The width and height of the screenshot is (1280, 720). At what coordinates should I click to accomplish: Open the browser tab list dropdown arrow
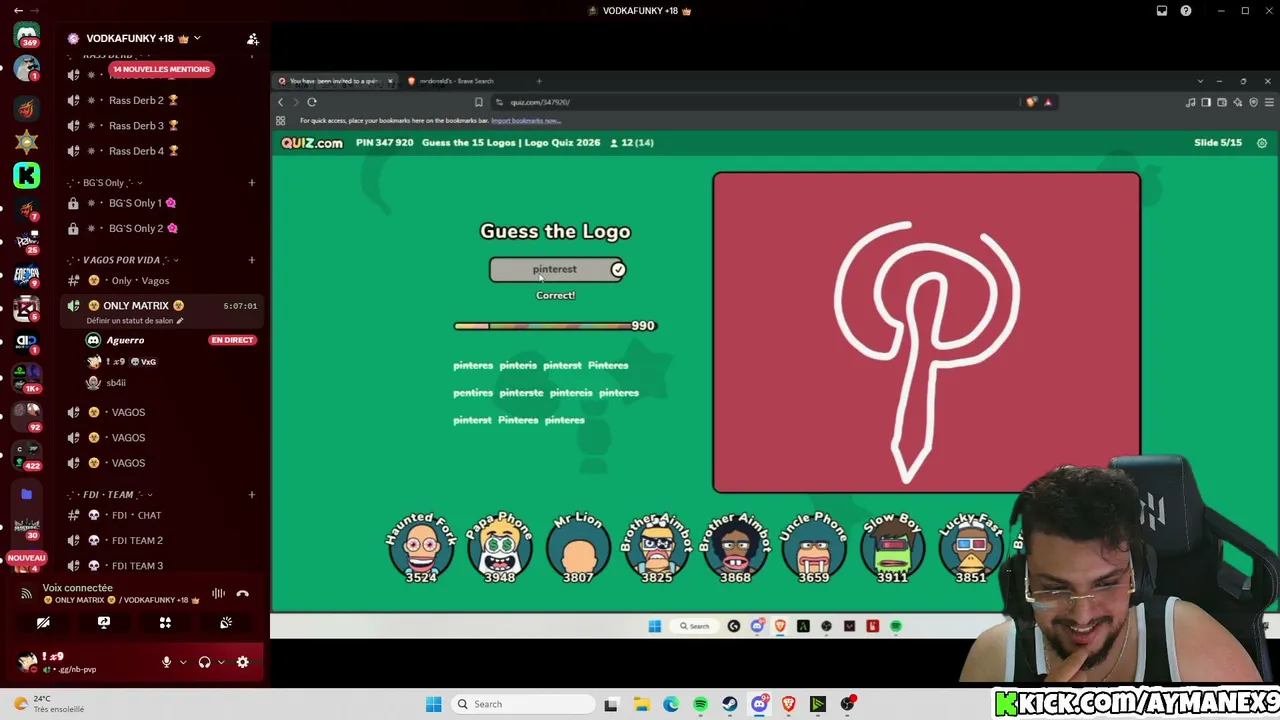[x=1200, y=81]
